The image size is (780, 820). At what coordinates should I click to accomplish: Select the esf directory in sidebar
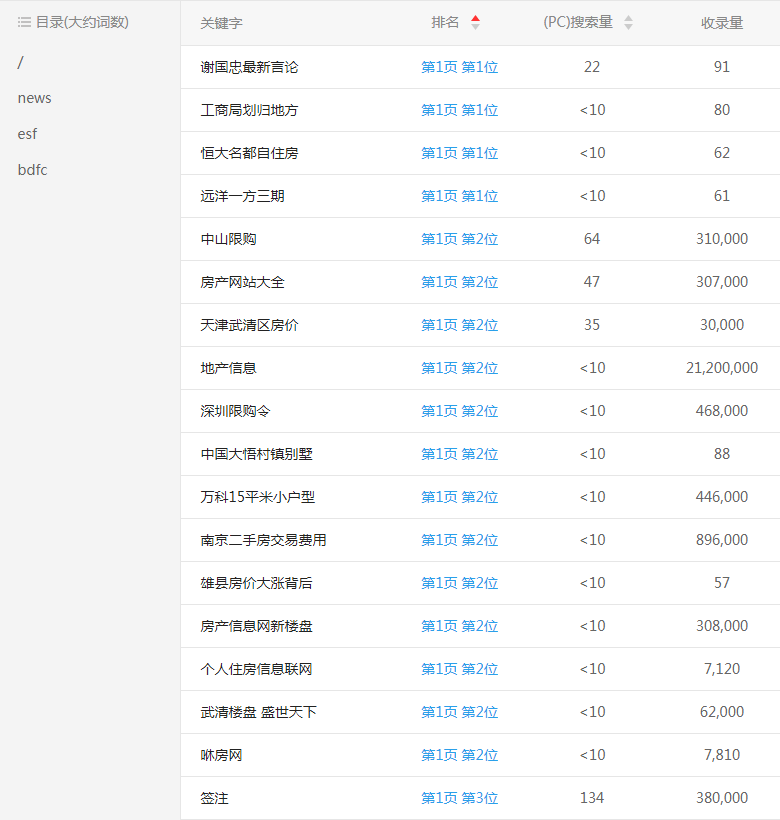point(27,134)
